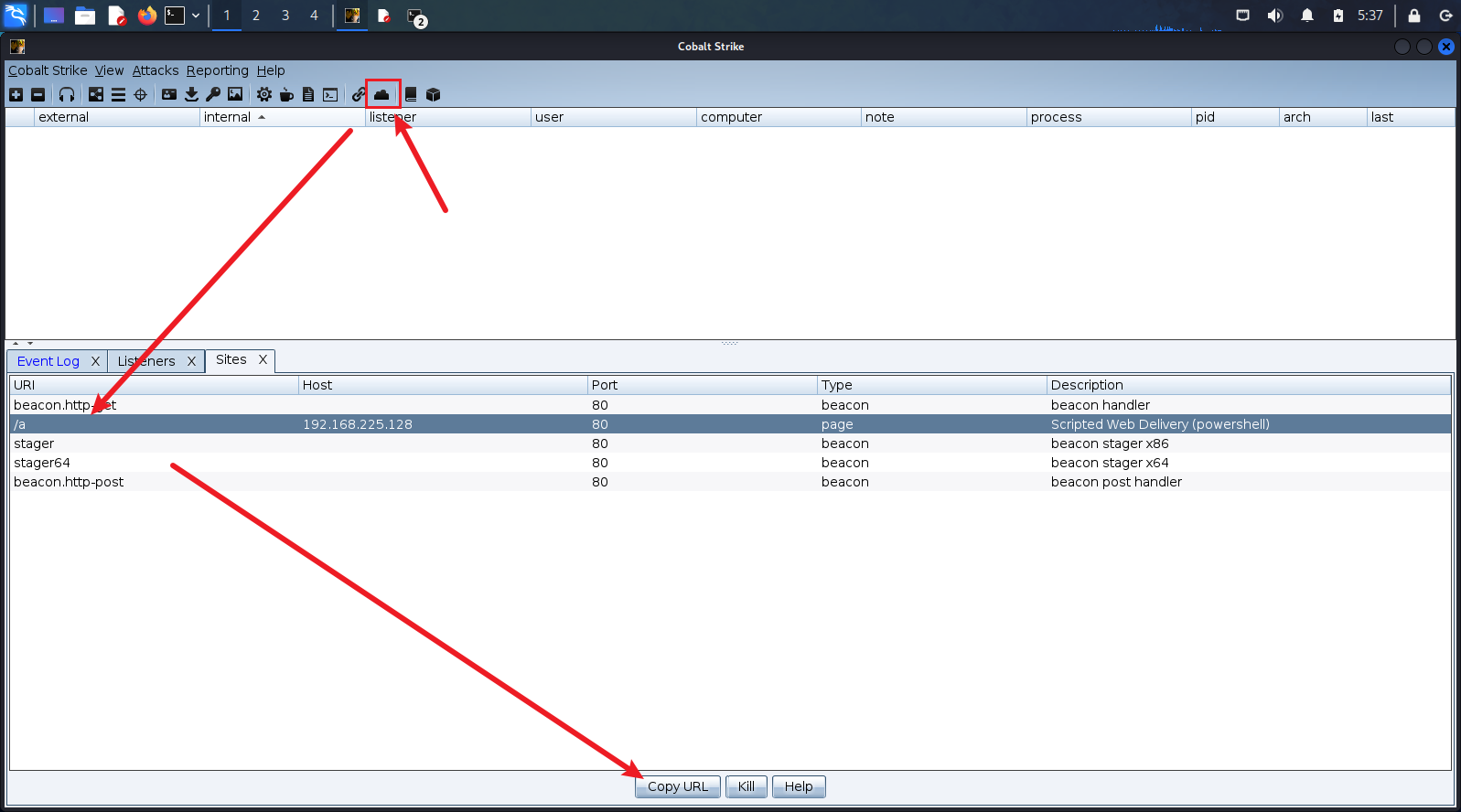The height and width of the screenshot is (812, 1461).
Task: Expand the terminal dropdown arrow in panel
Action: [196, 16]
